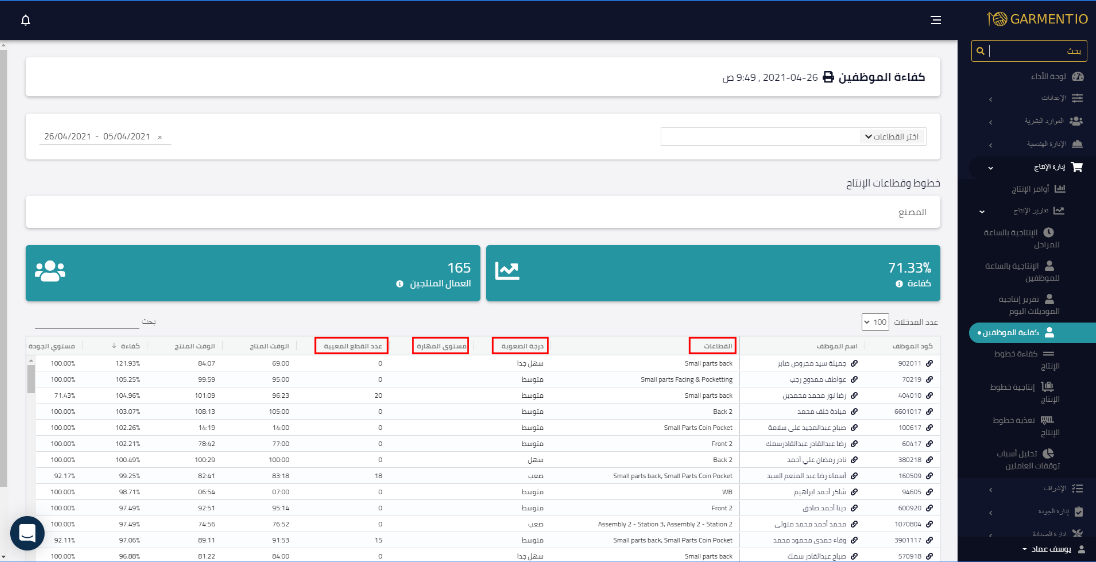Open the notifications bell

[x=26, y=20]
